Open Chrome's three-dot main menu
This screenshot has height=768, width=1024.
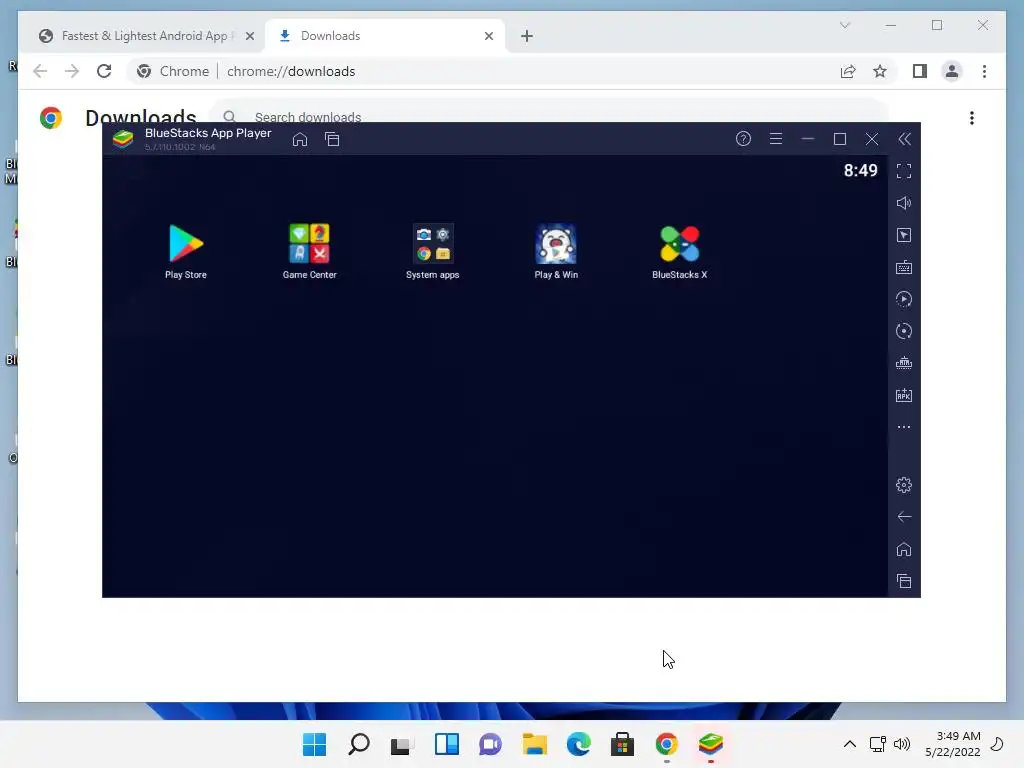(x=984, y=71)
